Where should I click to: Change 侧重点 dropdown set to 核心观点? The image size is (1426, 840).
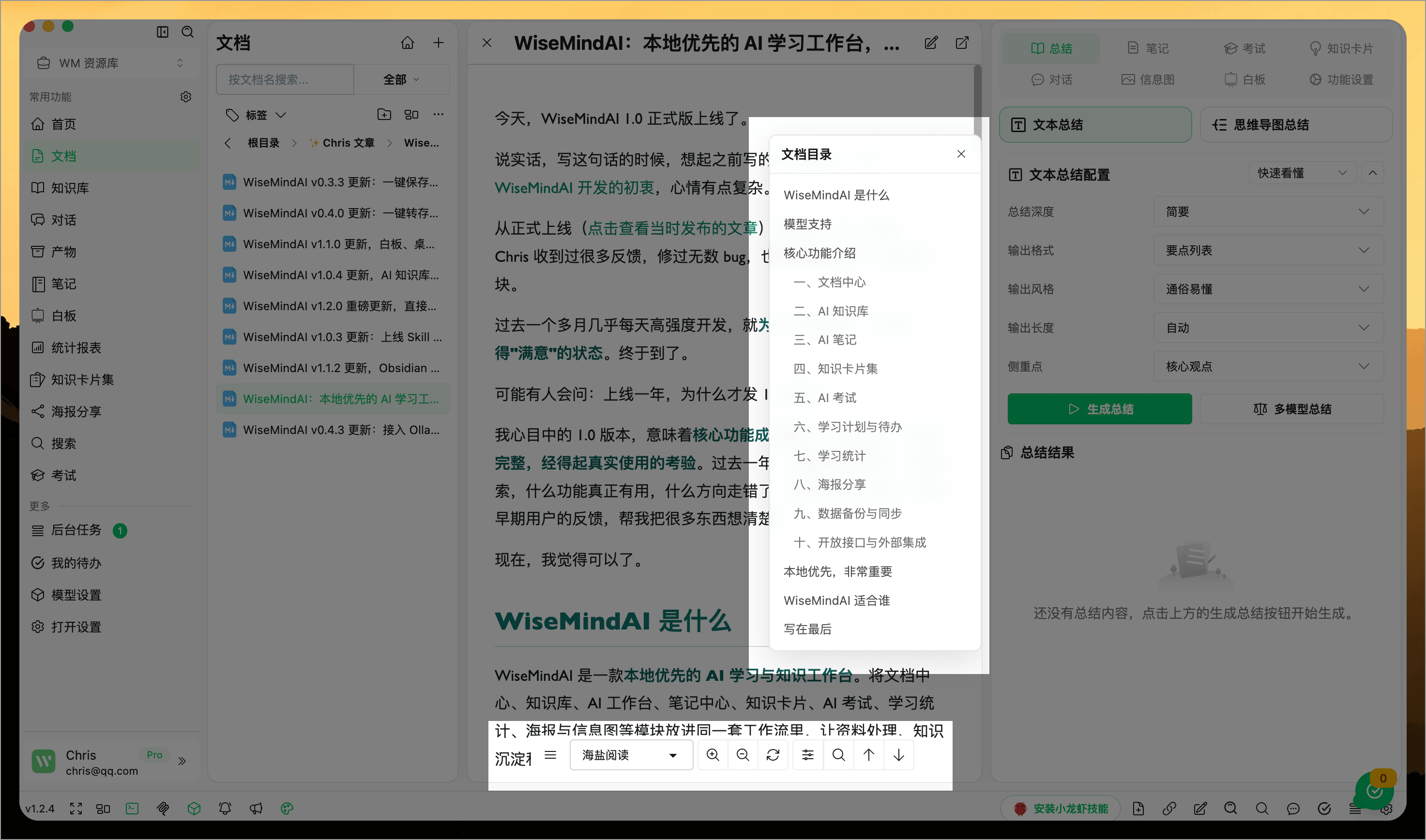(x=1268, y=366)
